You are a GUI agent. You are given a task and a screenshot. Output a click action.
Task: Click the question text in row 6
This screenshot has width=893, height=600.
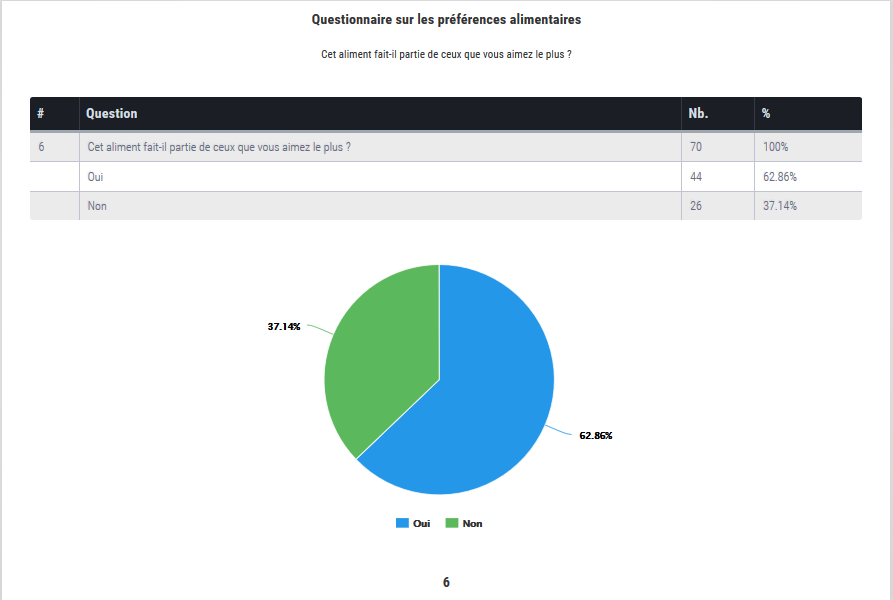(219, 147)
